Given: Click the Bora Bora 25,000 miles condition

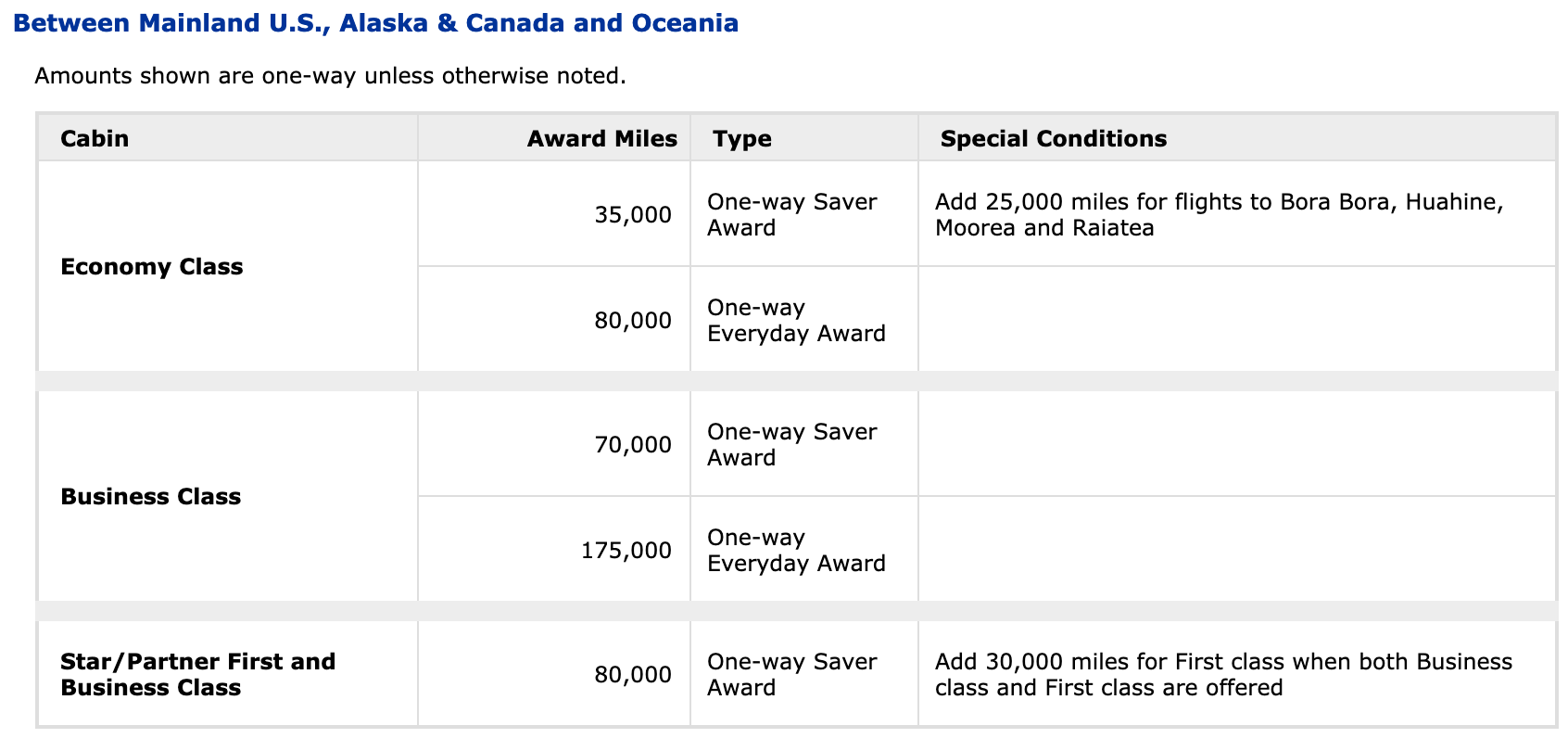Looking at the screenshot, I should click(1219, 215).
